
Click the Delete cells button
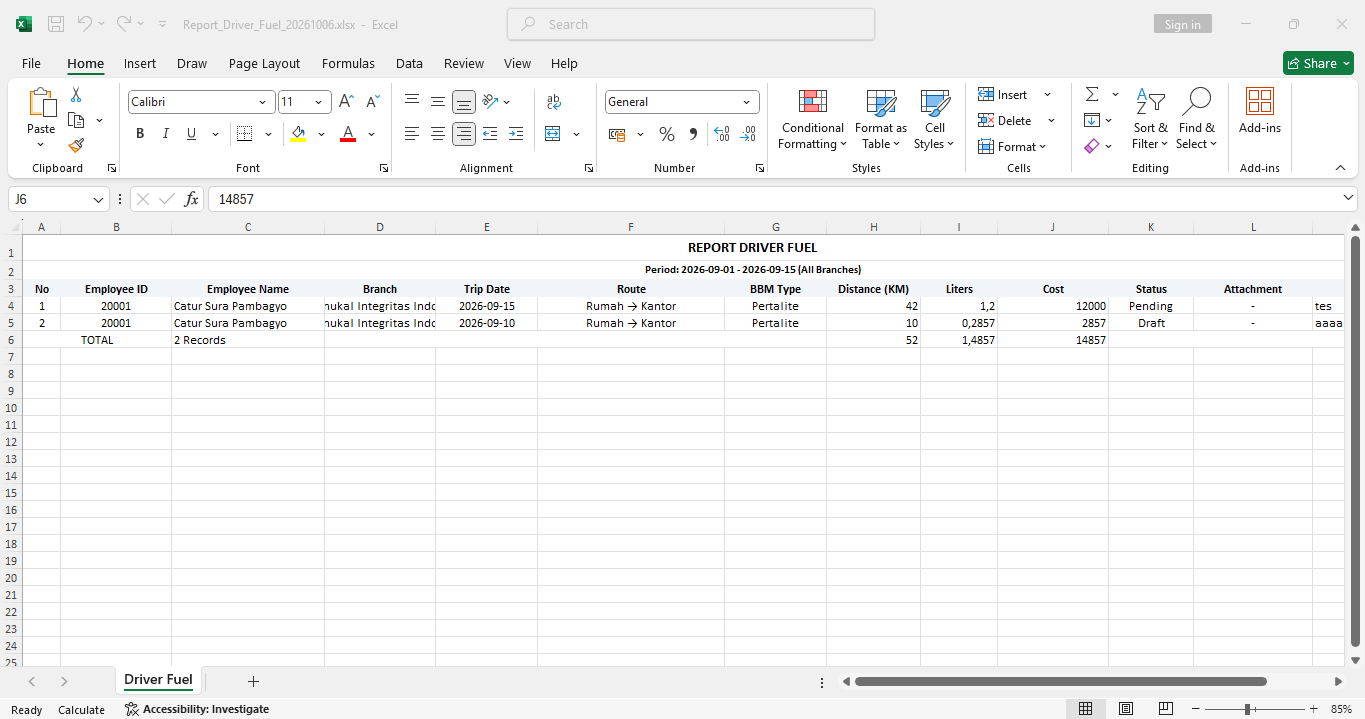coord(1005,121)
